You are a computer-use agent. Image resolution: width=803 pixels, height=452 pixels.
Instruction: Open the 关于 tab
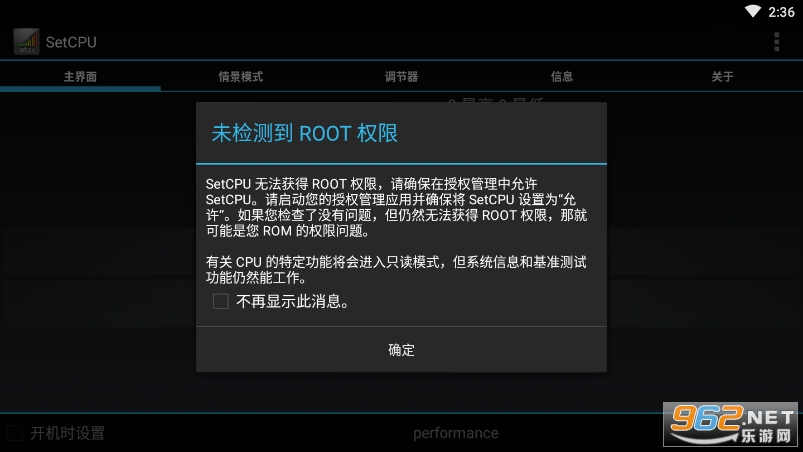click(723, 77)
